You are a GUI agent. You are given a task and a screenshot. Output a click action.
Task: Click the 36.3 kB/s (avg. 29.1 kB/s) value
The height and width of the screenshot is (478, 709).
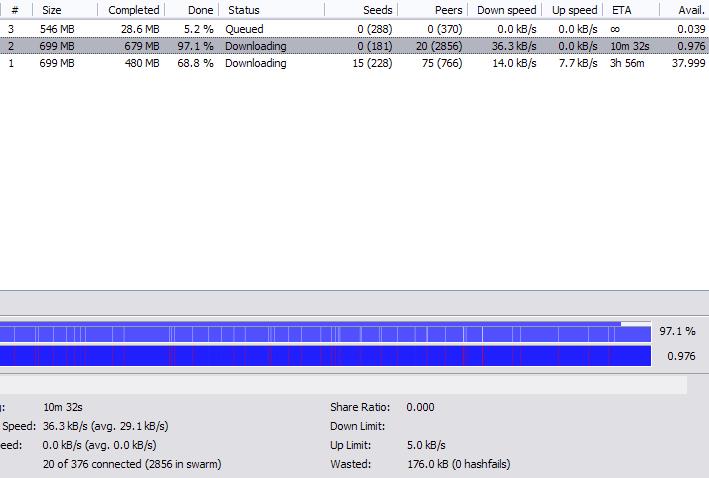(105, 426)
